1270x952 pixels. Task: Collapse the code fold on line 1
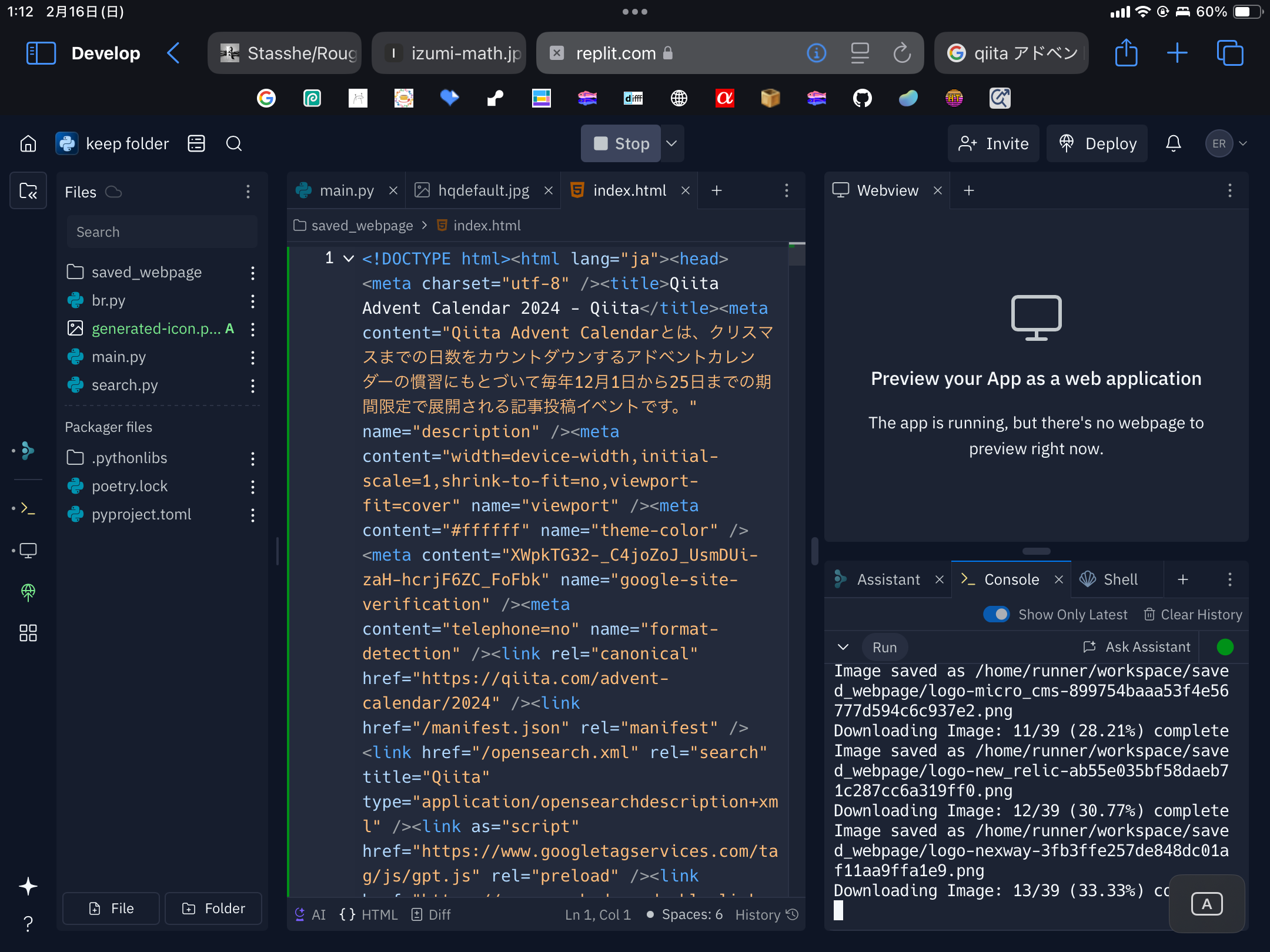[348, 259]
